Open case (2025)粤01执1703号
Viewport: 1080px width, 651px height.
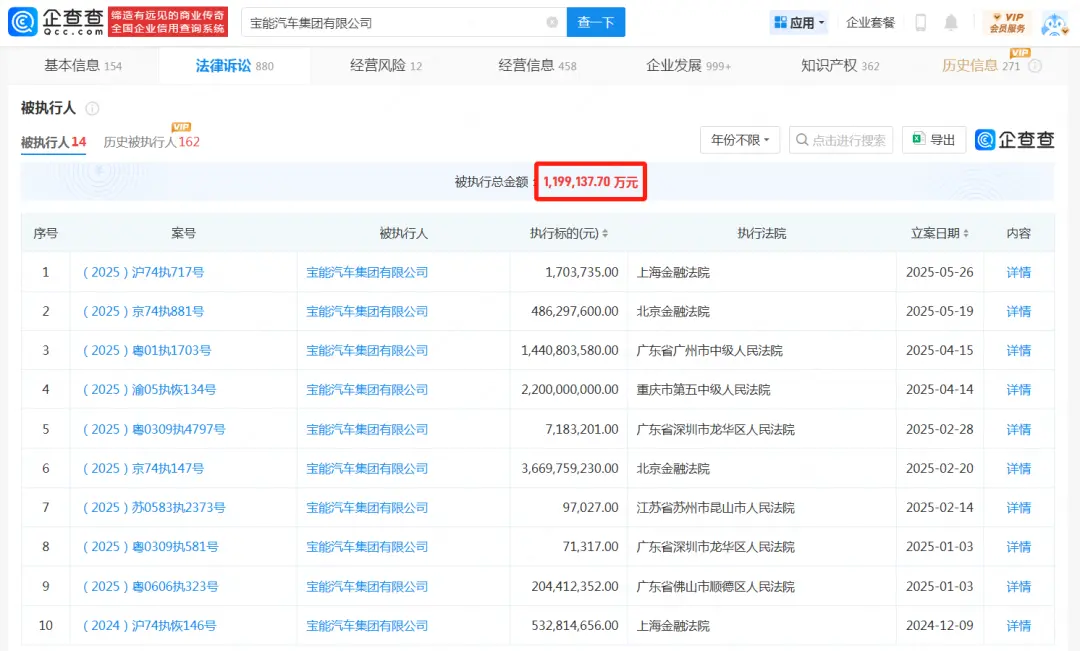(147, 351)
